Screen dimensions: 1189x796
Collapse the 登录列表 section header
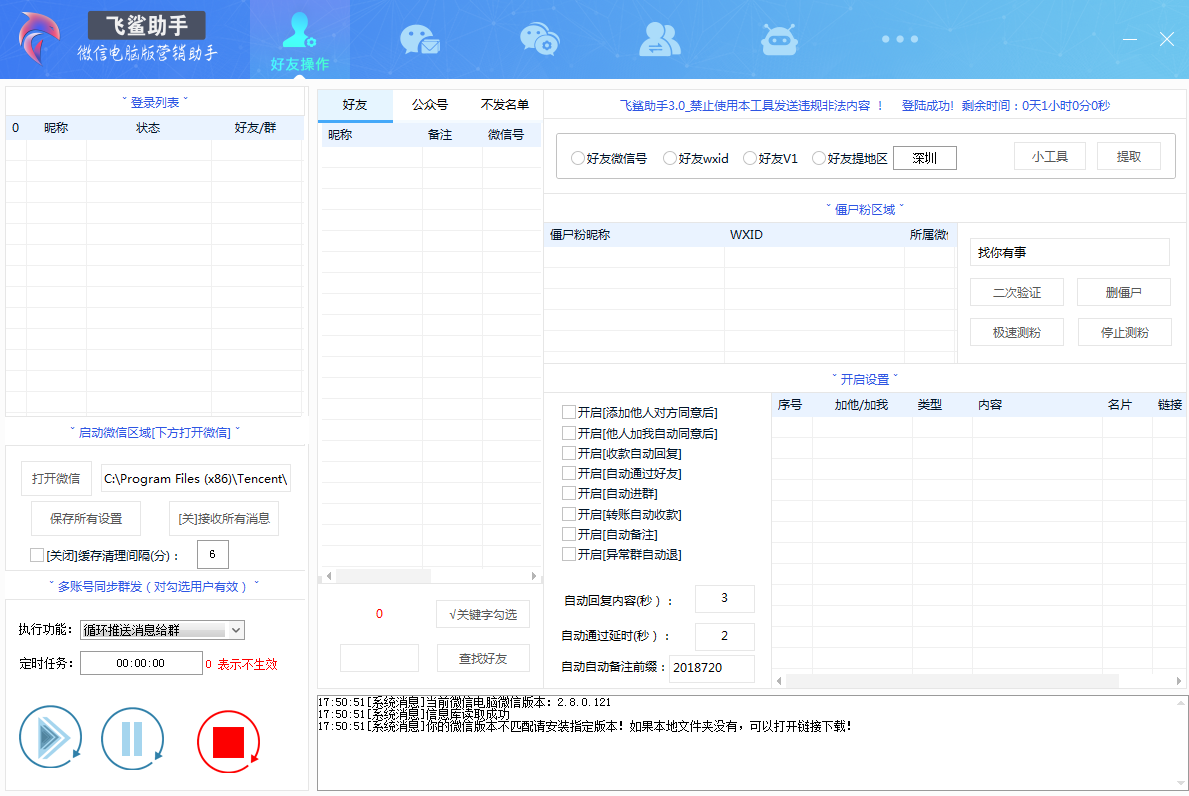(155, 102)
